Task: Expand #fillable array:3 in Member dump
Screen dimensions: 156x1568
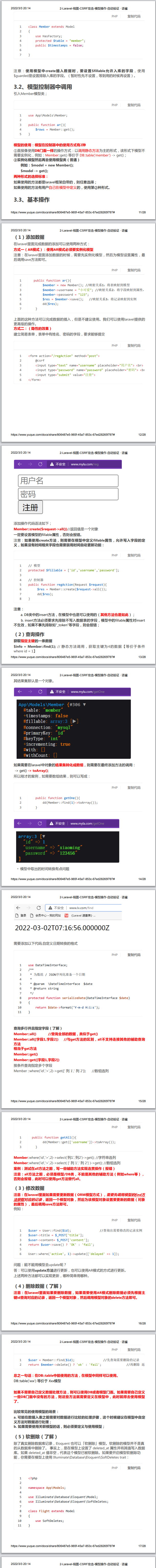Action: (75, 721)
